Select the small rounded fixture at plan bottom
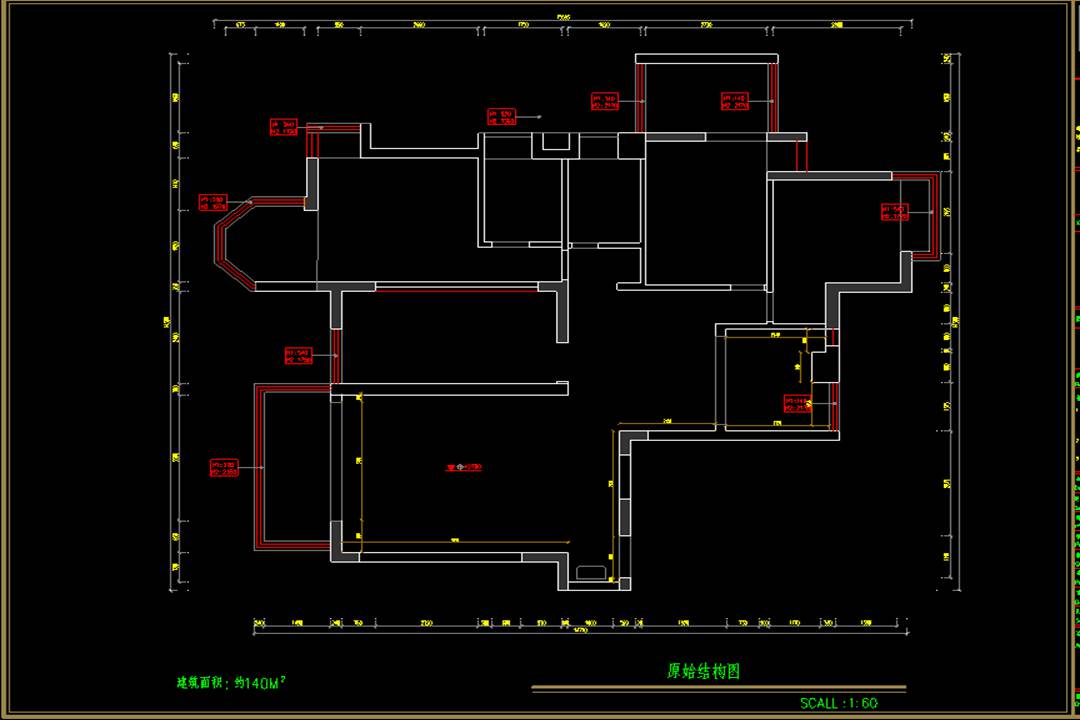 590,573
